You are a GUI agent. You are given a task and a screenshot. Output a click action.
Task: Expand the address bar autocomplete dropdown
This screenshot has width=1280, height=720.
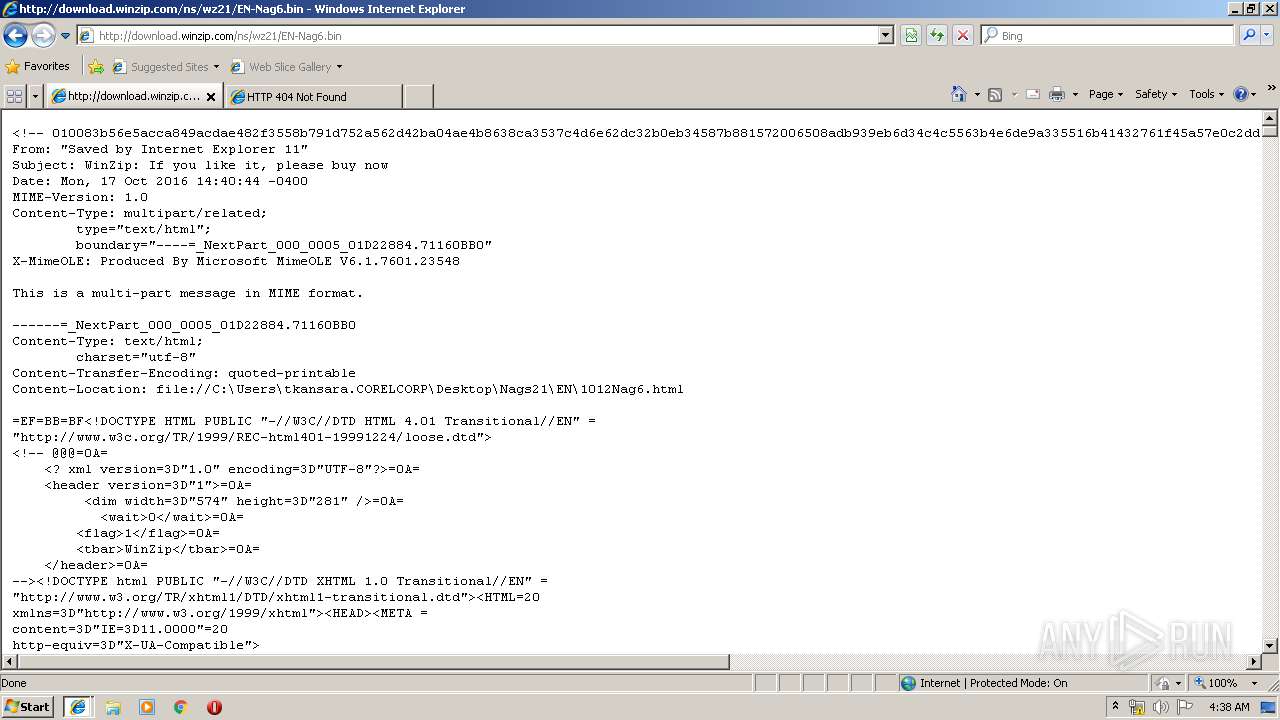[886, 36]
